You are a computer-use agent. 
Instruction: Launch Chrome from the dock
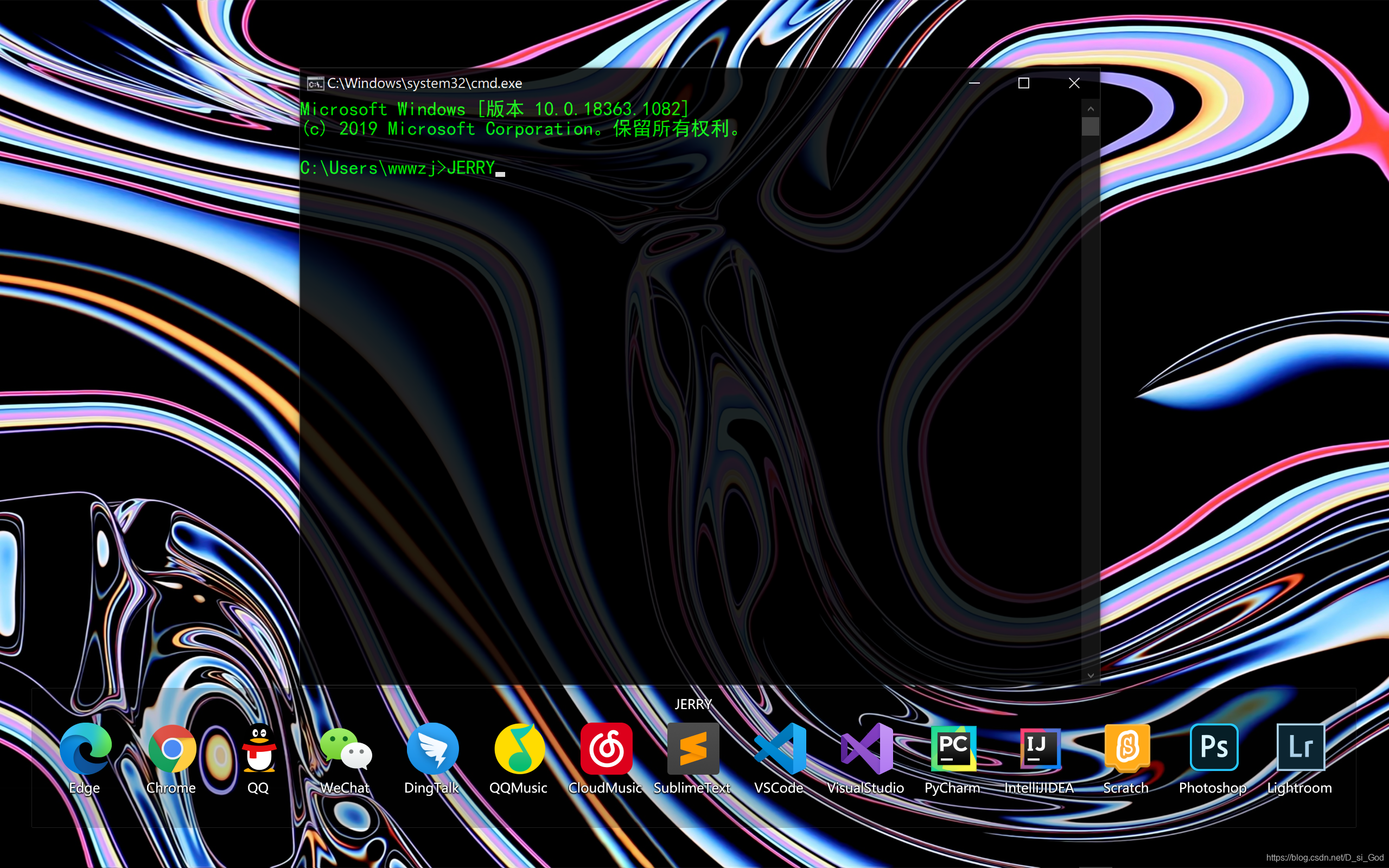[171, 749]
